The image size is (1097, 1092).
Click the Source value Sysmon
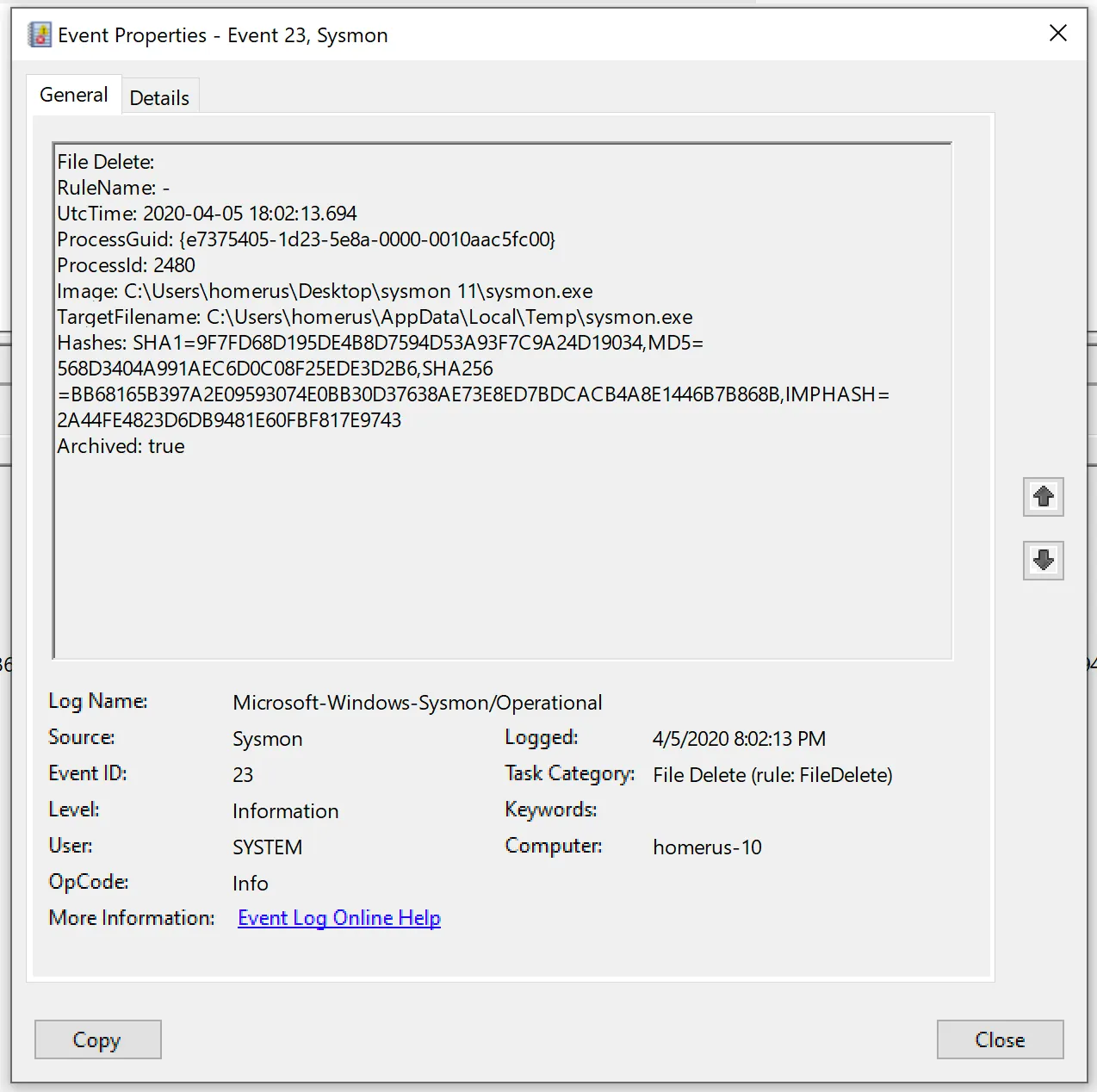click(267, 738)
